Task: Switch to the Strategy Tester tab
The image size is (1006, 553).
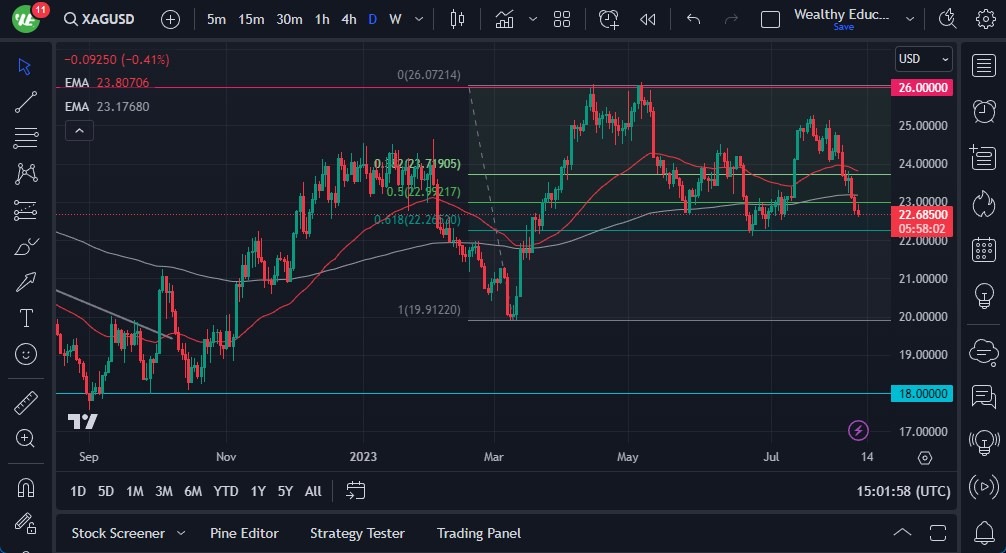Action: click(357, 533)
